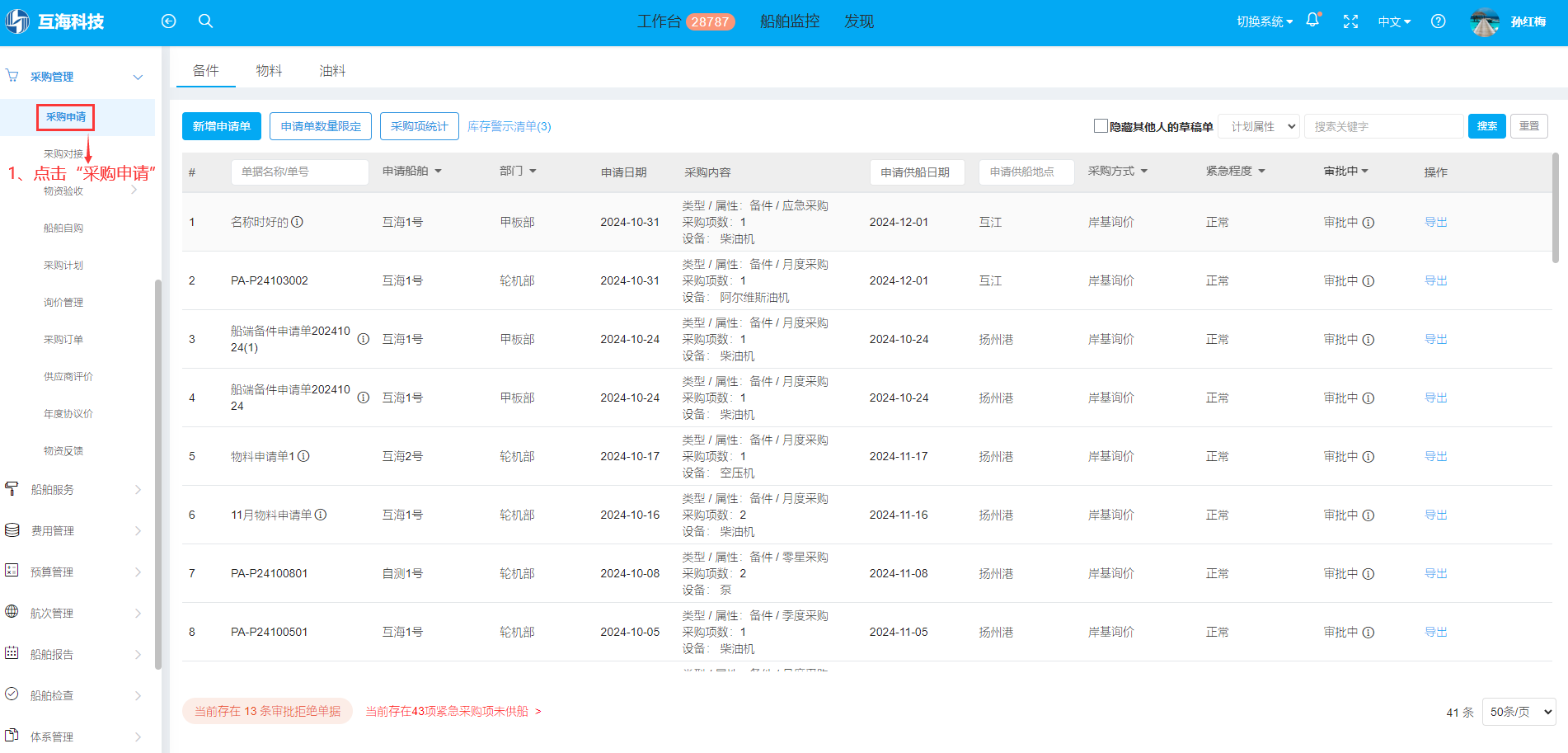Click the 重置 button
The height and width of the screenshot is (753, 1568).
pos(1529,126)
